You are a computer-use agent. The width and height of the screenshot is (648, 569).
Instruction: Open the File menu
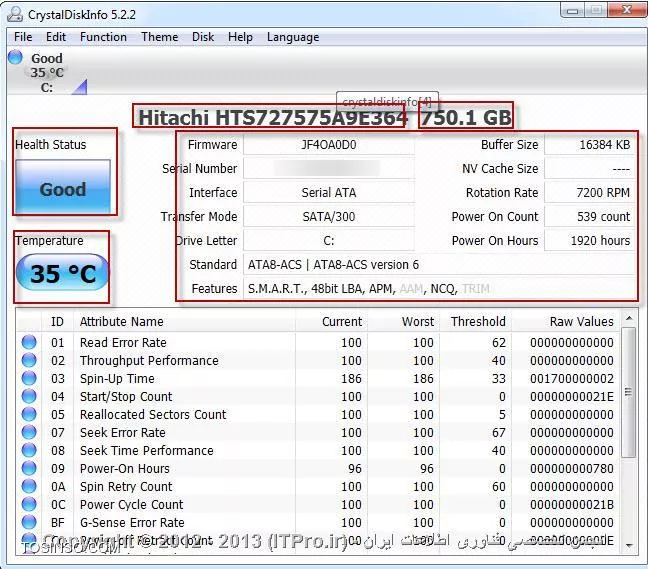coord(23,37)
